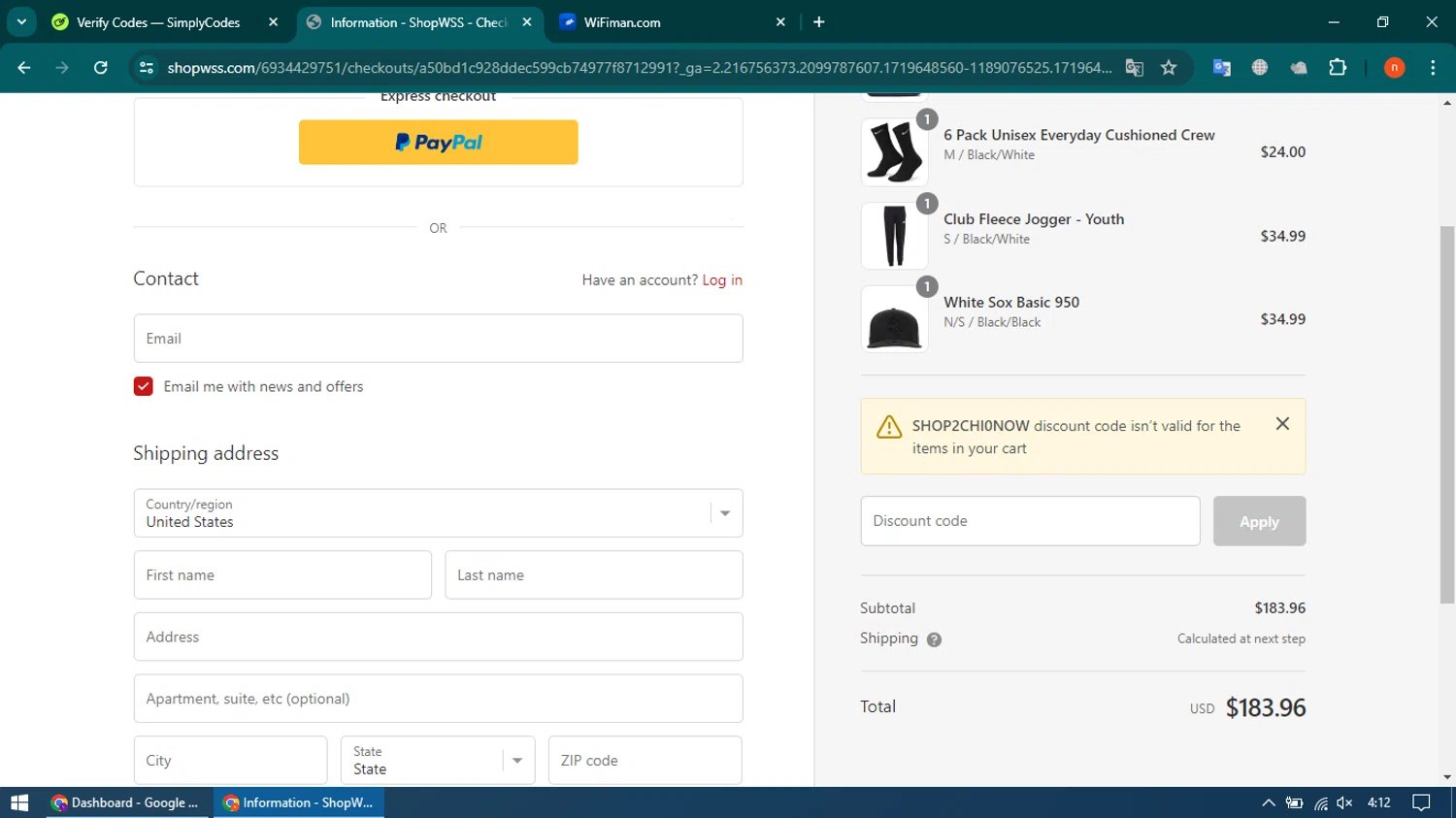Click the Calculated at next step text
The image size is (1456, 818).
point(1241,638)
